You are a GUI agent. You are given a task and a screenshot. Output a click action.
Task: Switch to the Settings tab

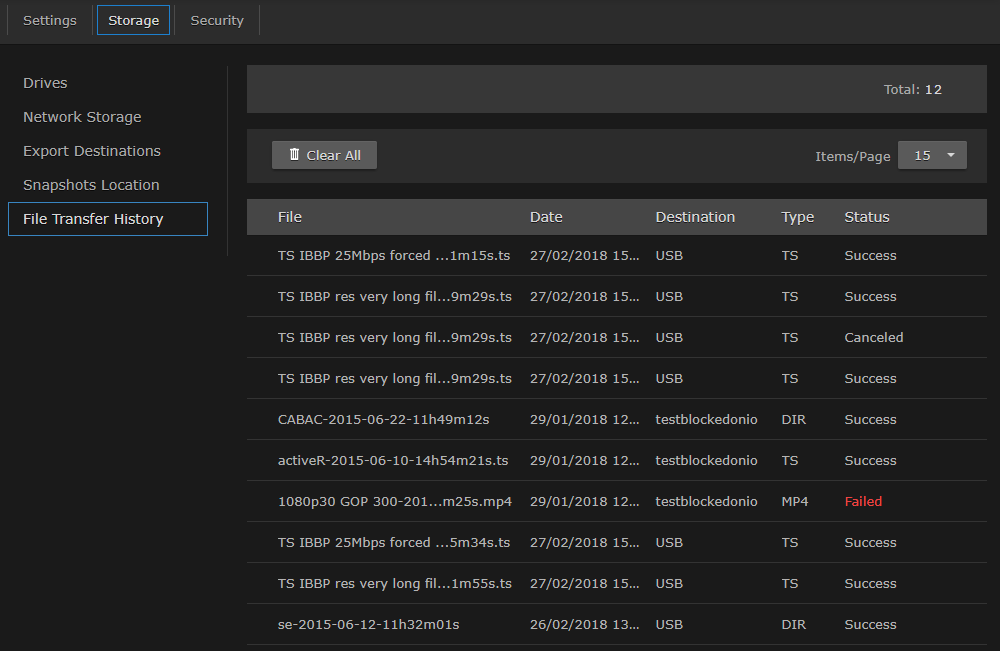click(49, 20)
